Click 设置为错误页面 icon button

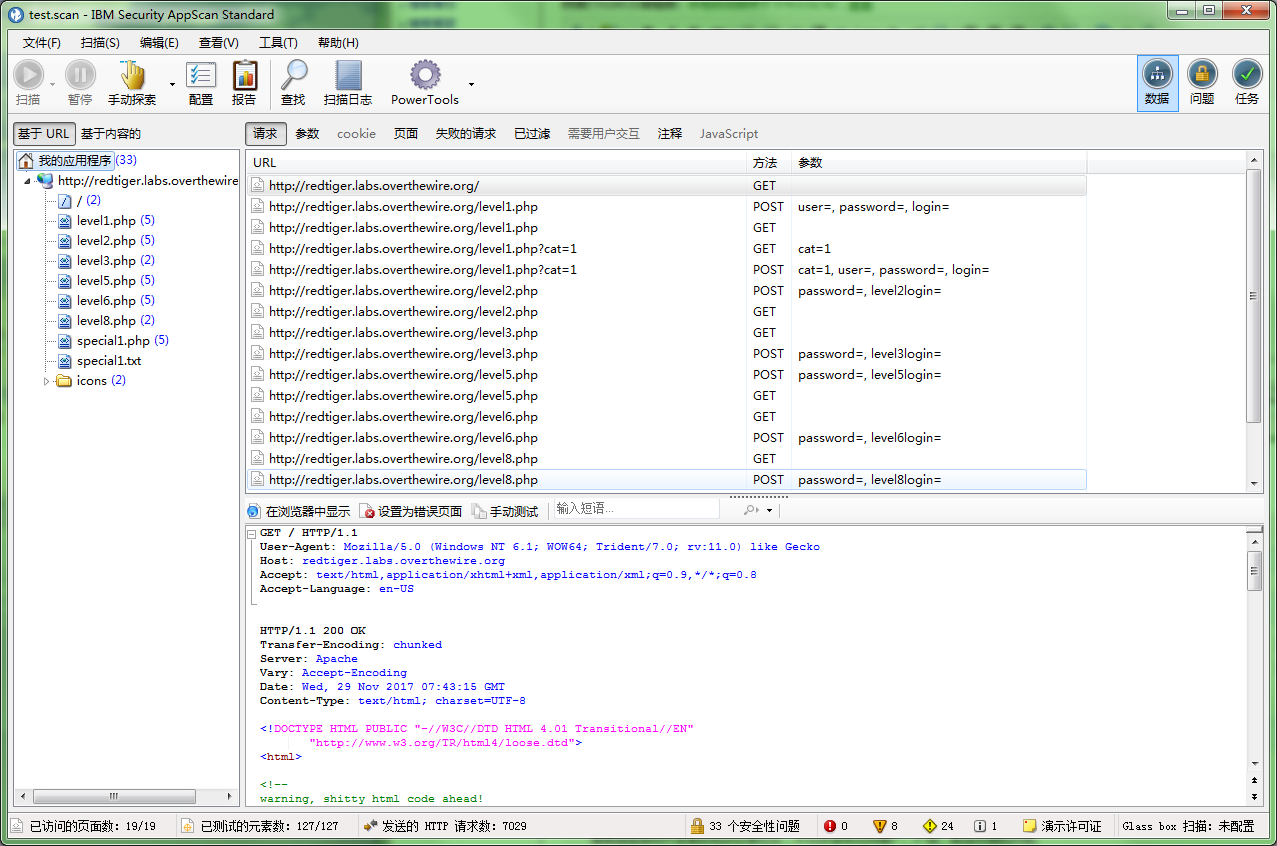coord(367,511)
